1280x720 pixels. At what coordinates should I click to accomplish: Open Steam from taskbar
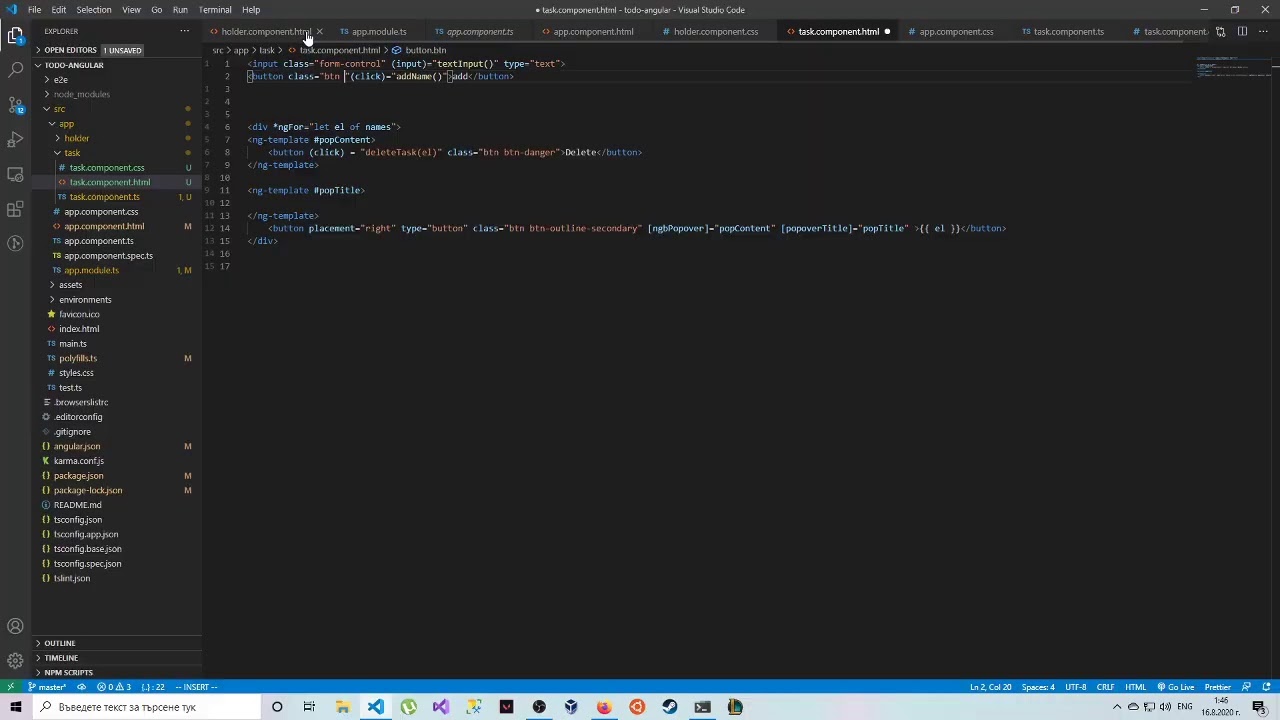(x=669, y=707)
